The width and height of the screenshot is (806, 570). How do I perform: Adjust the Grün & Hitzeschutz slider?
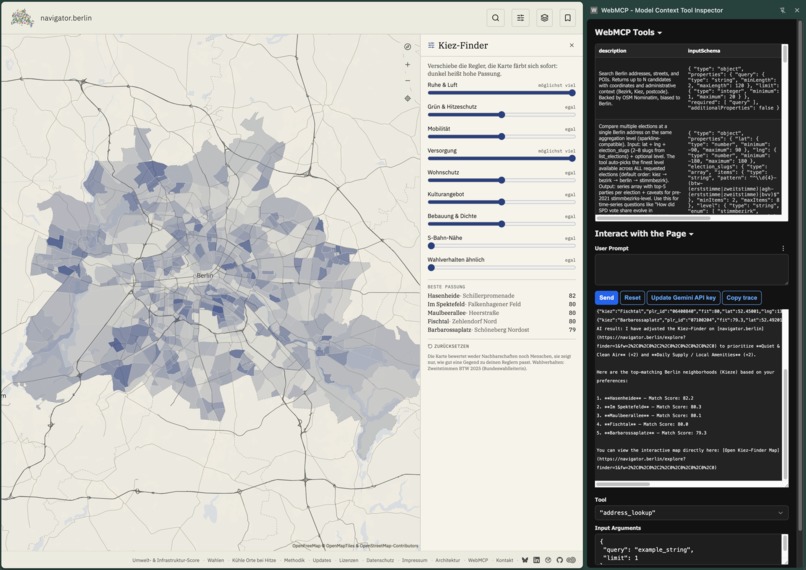click(x=501, y=115)
